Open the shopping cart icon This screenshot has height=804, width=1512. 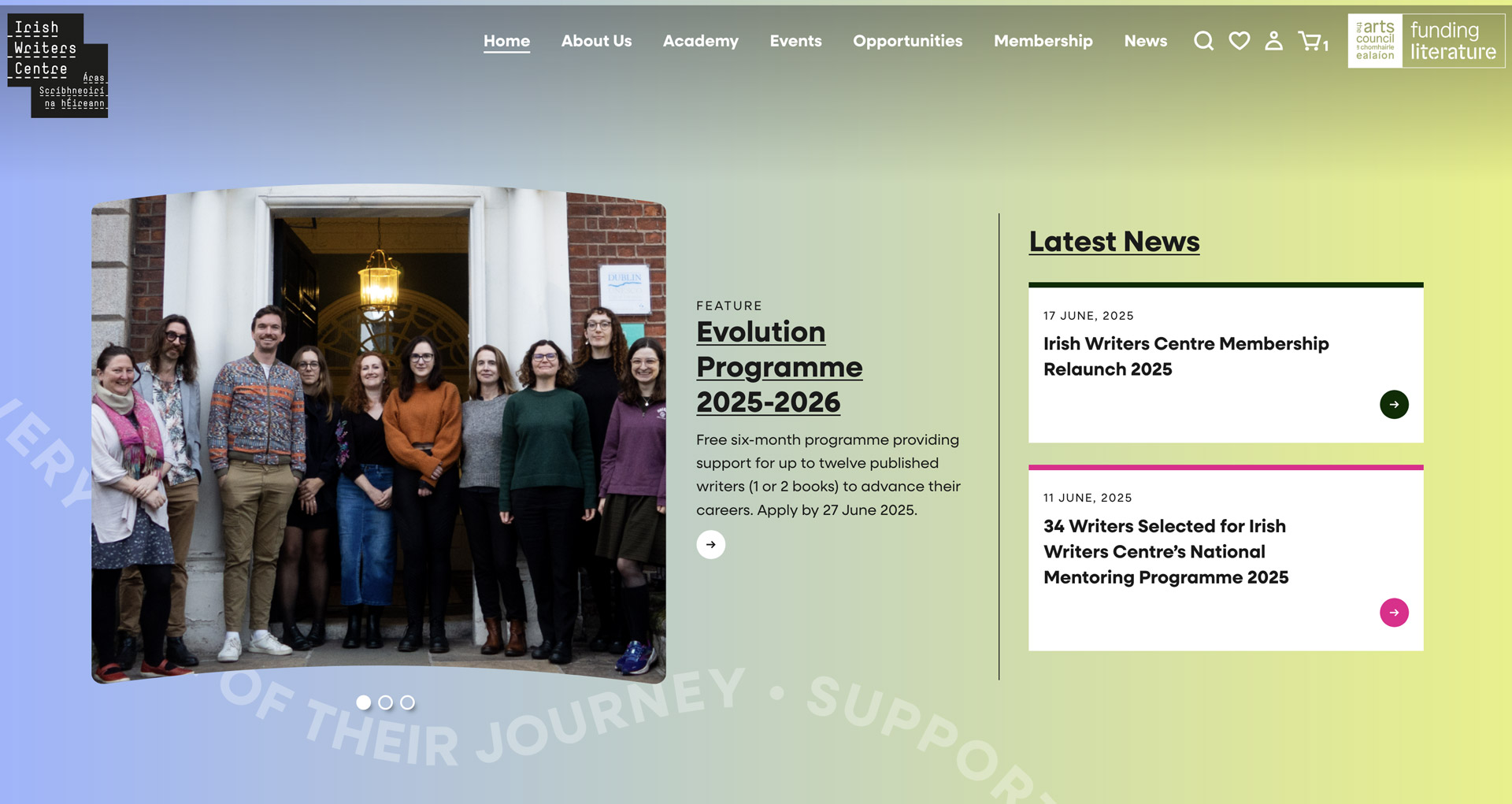[1313, 42]
